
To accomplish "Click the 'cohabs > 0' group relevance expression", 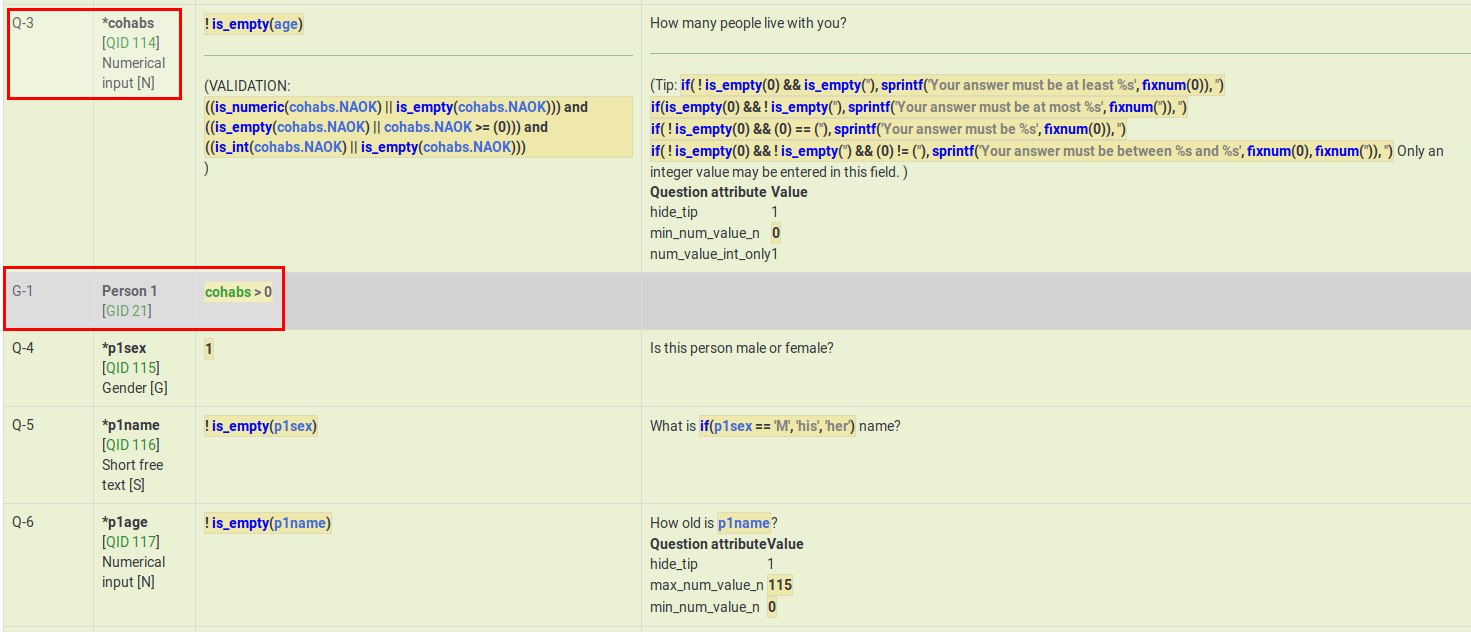I will (x=238, y=292).
